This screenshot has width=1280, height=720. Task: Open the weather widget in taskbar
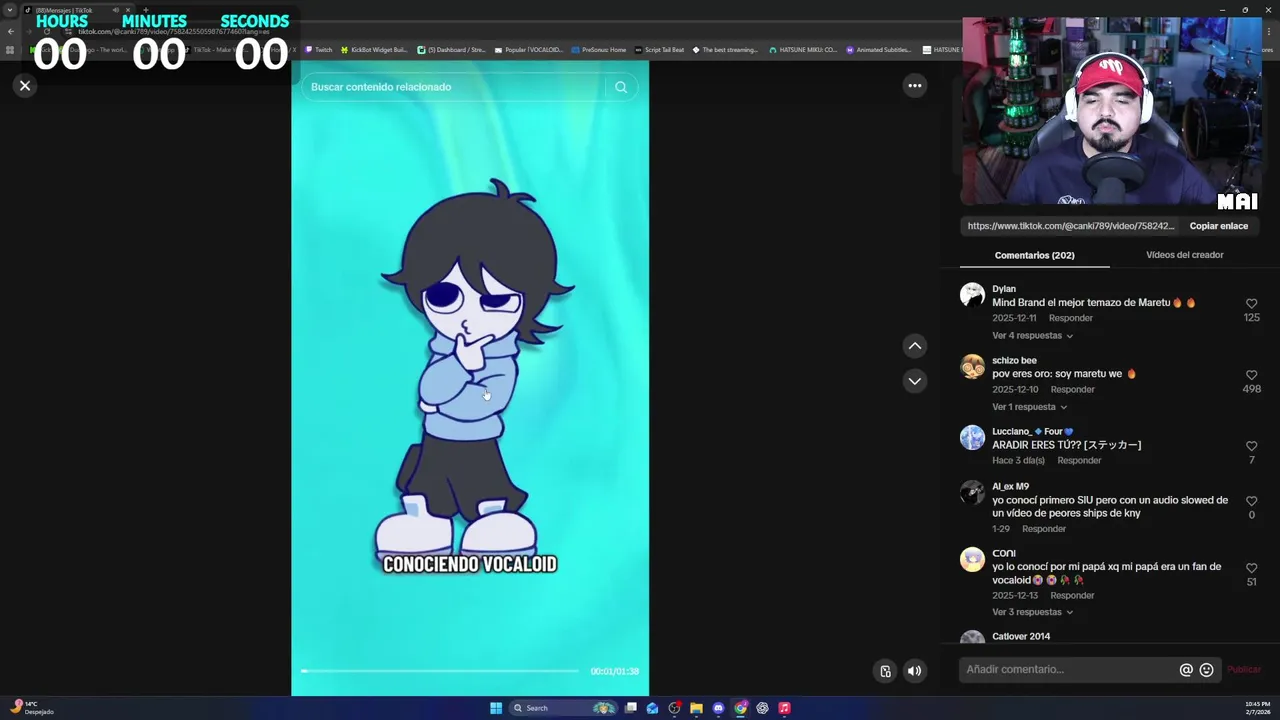coord(31,708)
